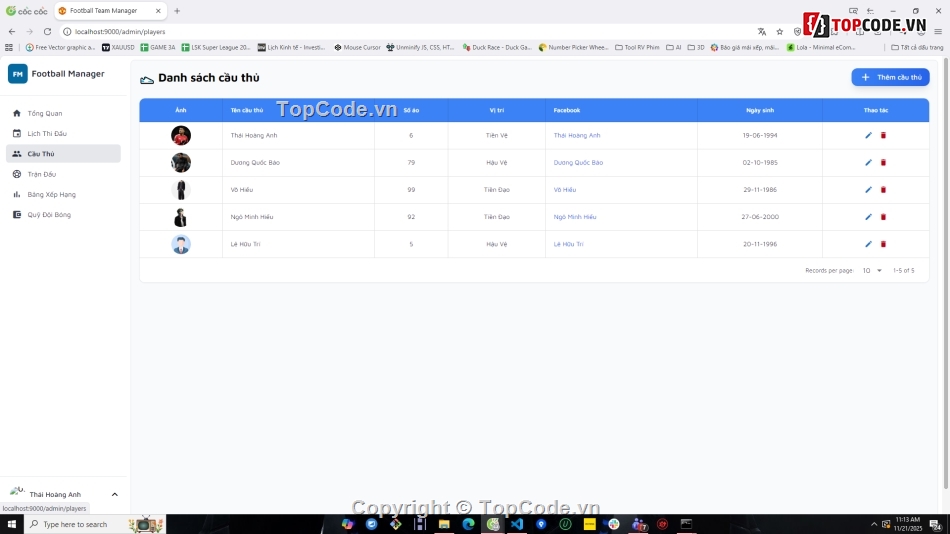Go back with the browser back arrow
Viewport: 950px width, 534px height.
[12, 32]
